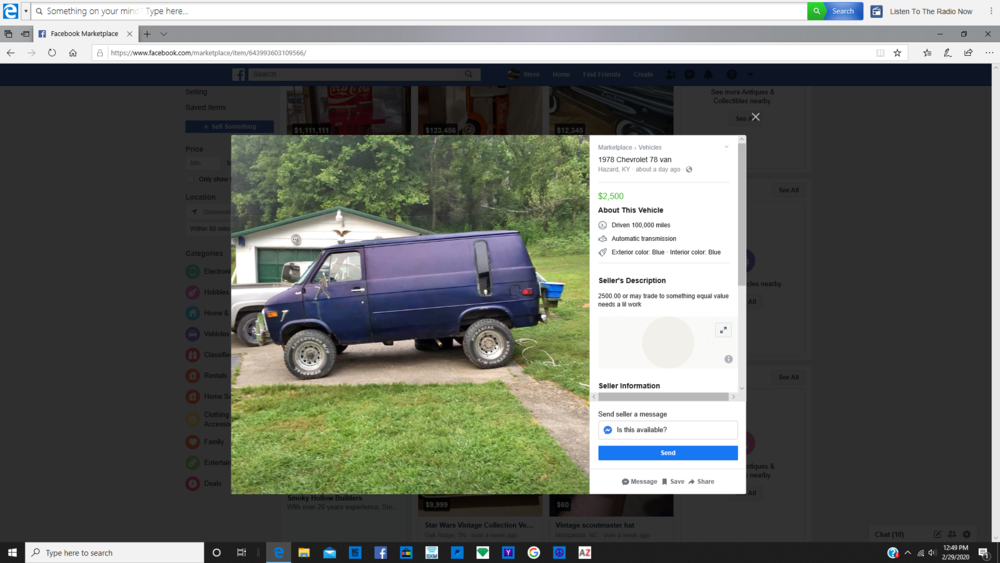Go to browser home page
Screen dimensions: 1000x563
[x=73, y=53]
